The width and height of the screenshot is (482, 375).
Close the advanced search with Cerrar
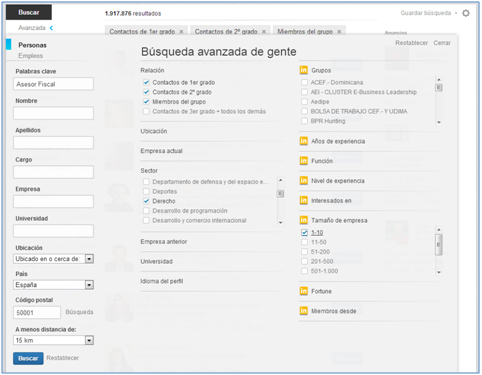point(442,43)
